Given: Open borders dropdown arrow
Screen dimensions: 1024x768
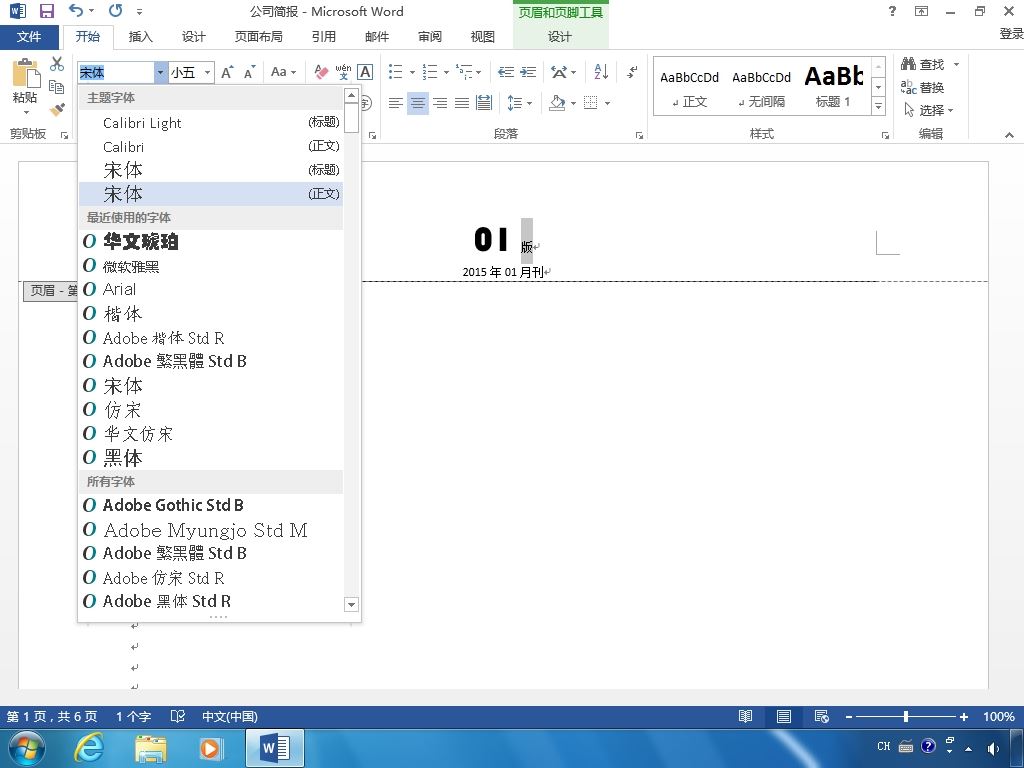Looking at the screenshot, I should [607, 103].
